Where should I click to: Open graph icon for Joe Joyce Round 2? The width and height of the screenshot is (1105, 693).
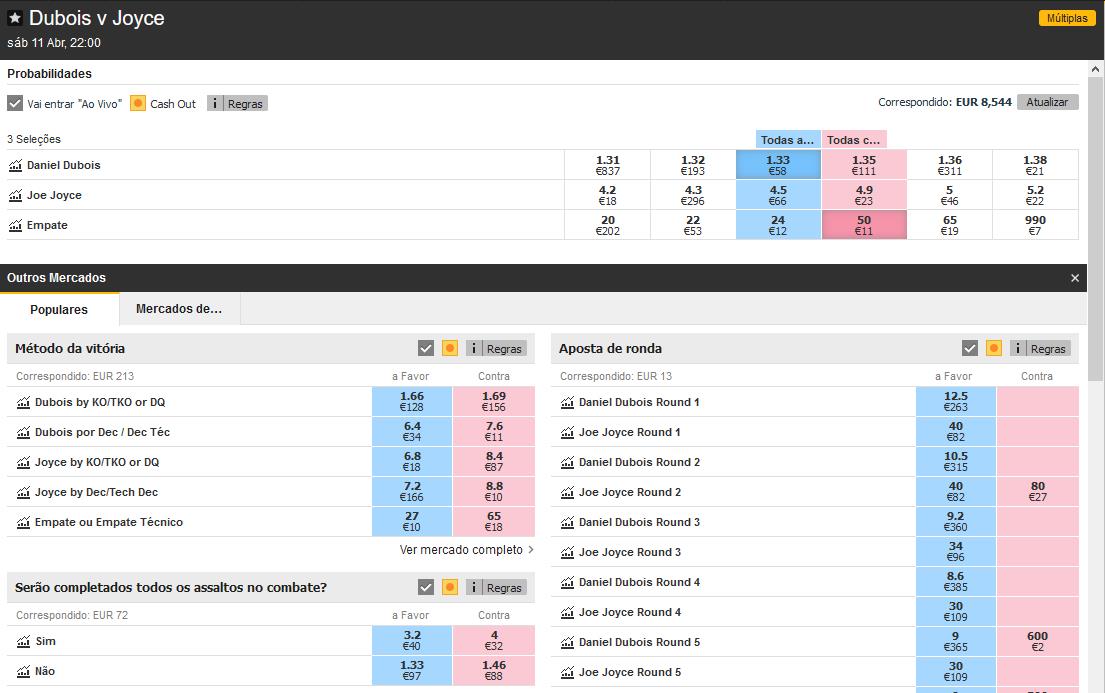567,492
